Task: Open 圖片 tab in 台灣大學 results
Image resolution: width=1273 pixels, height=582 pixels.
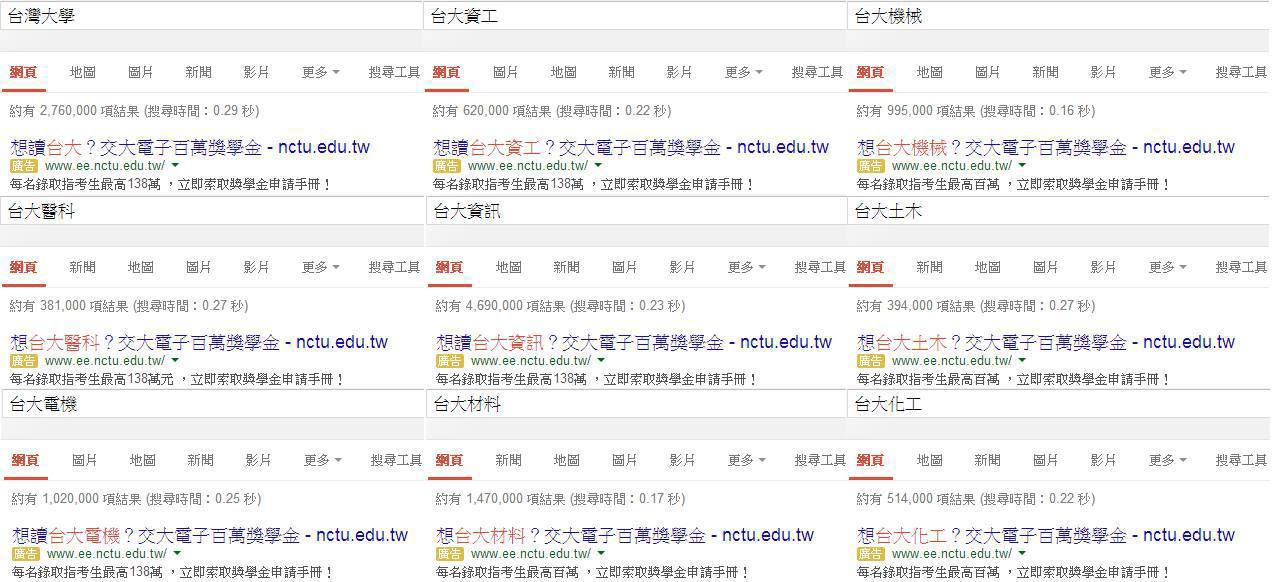Action: point(141,72)
